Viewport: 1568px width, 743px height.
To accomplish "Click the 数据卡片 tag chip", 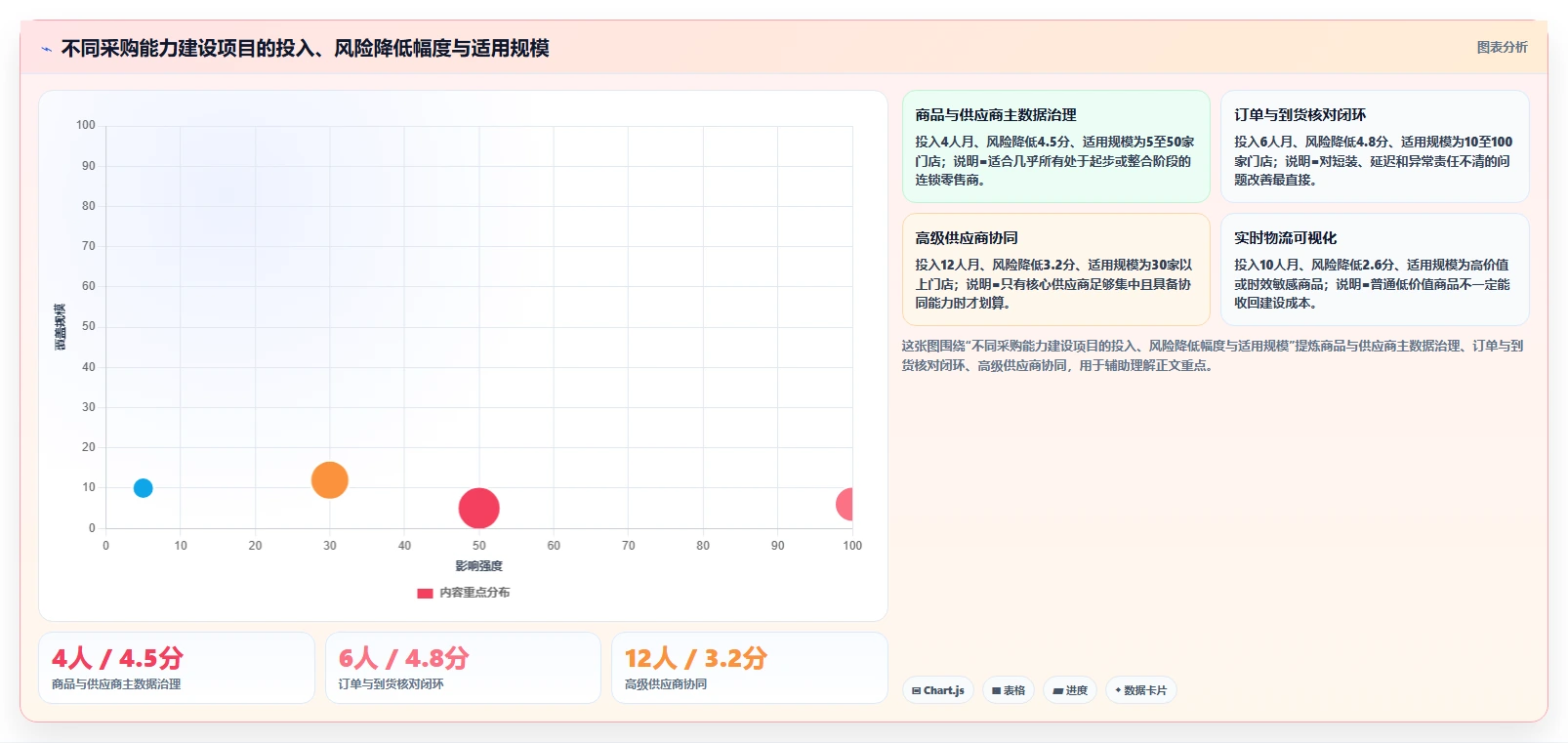I will click(x=1140, y=690).
